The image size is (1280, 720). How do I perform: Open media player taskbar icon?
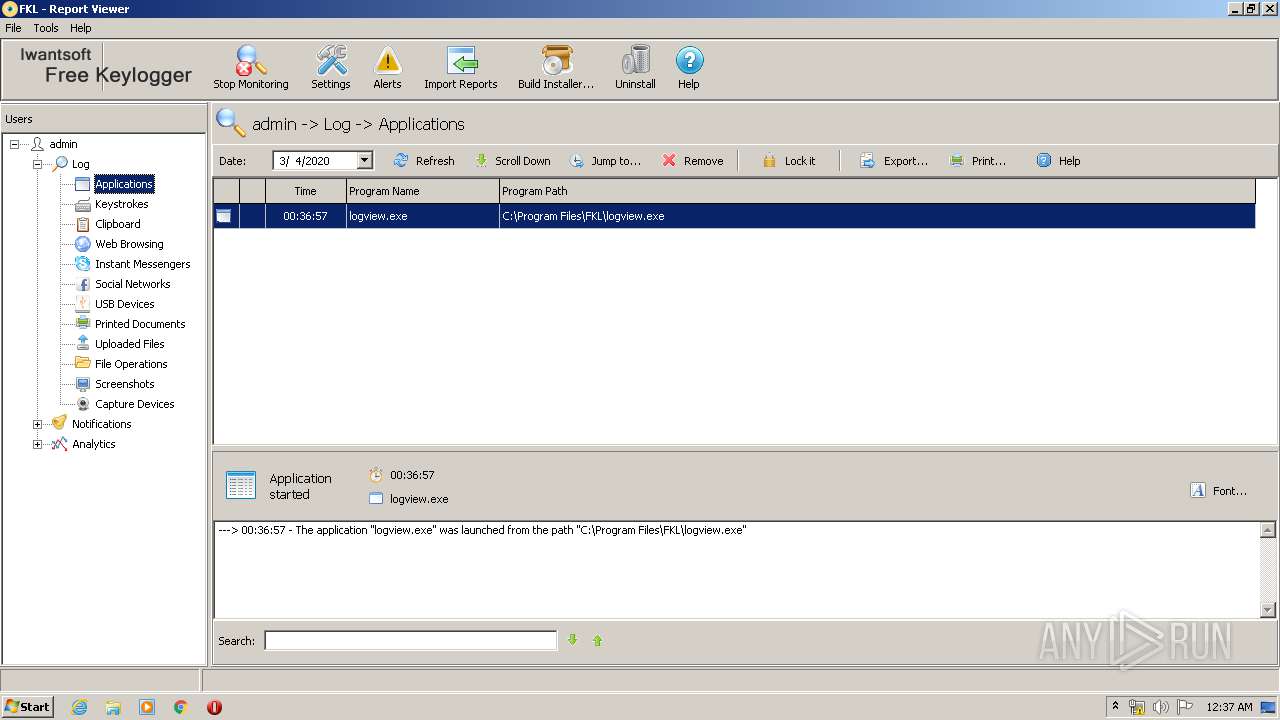[147, 707]
